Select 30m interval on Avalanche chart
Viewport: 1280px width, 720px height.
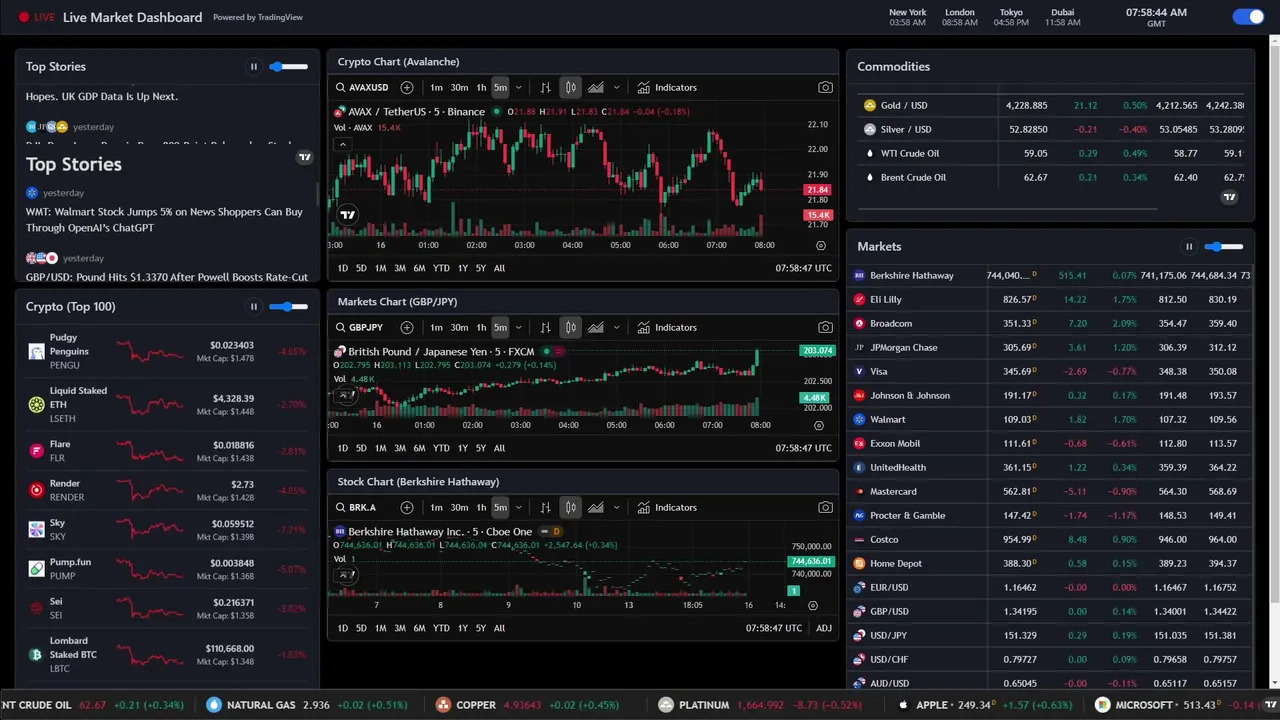459,87
